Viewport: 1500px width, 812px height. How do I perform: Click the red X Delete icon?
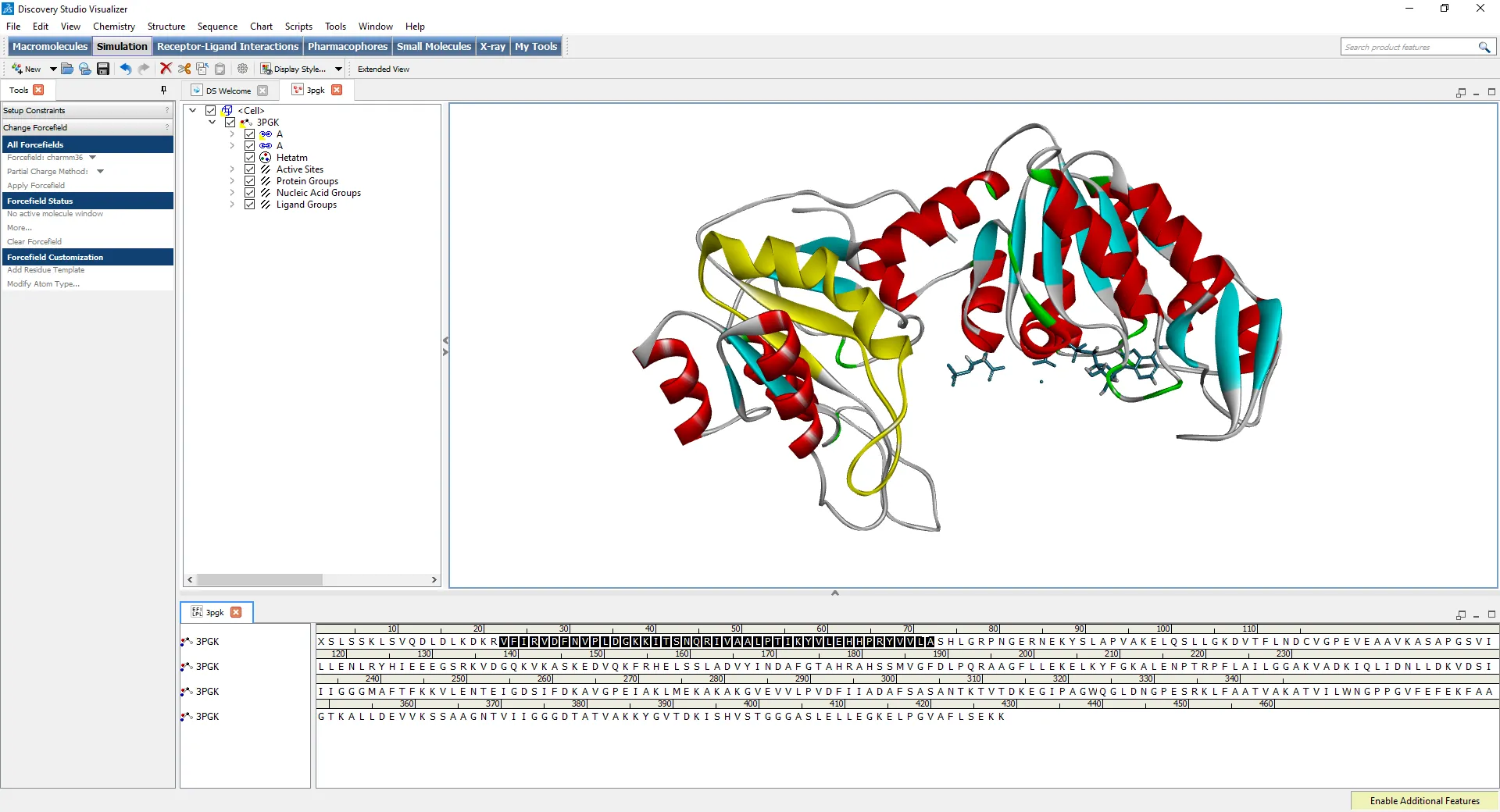(x=166, y=69)
